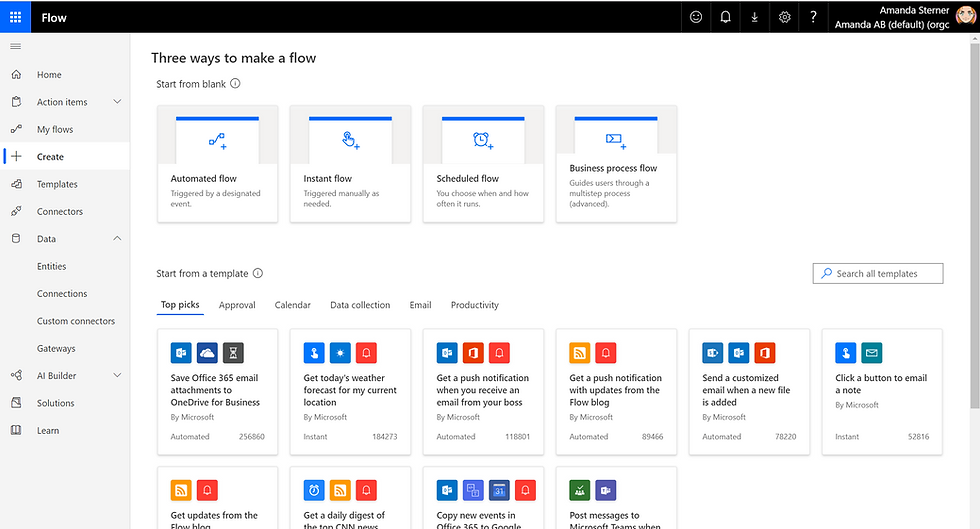Select the Data collection tab
Screen dimensions: 980x529
(x=360, y=305)
